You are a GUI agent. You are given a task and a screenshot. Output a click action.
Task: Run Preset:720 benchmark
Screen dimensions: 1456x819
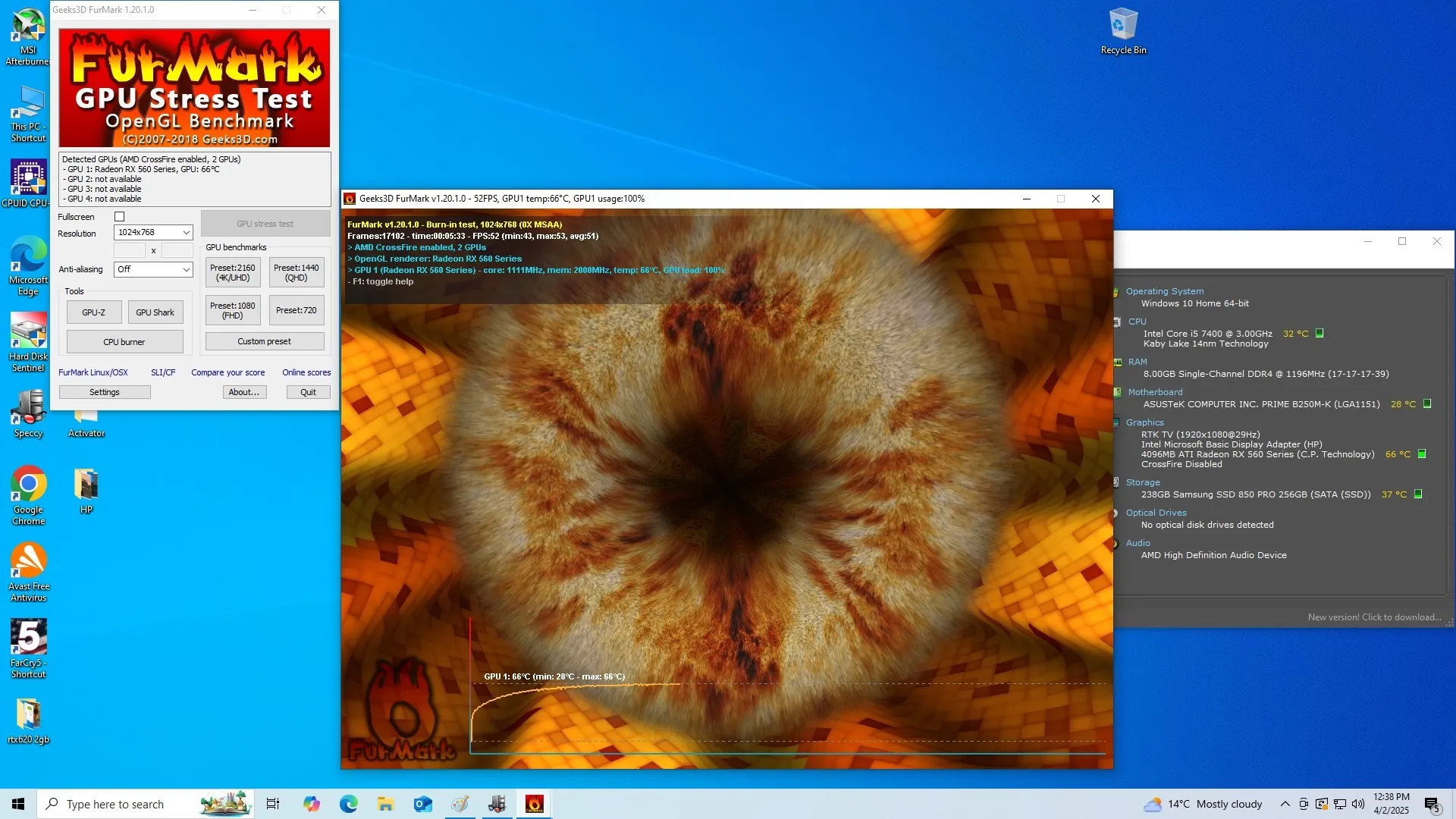coord(297,310)
